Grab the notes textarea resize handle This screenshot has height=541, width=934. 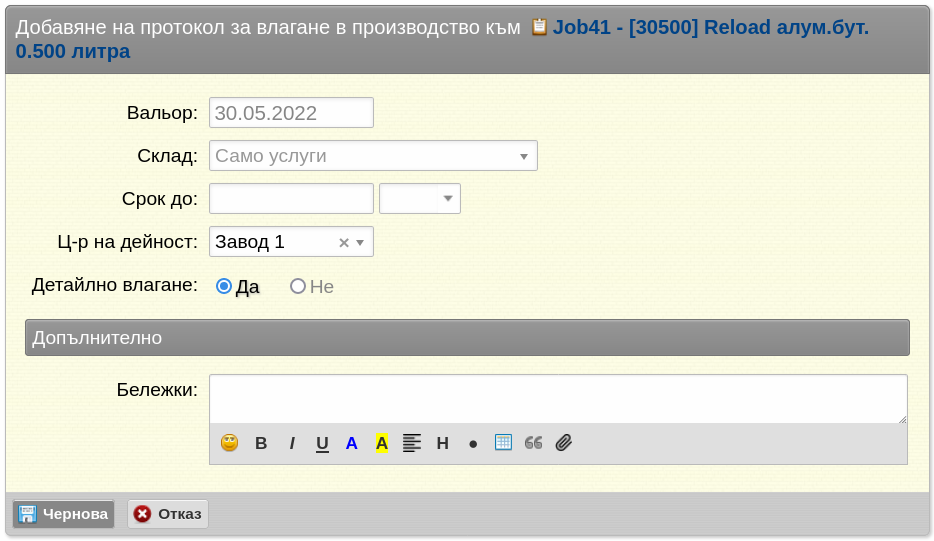pos(902,419)
